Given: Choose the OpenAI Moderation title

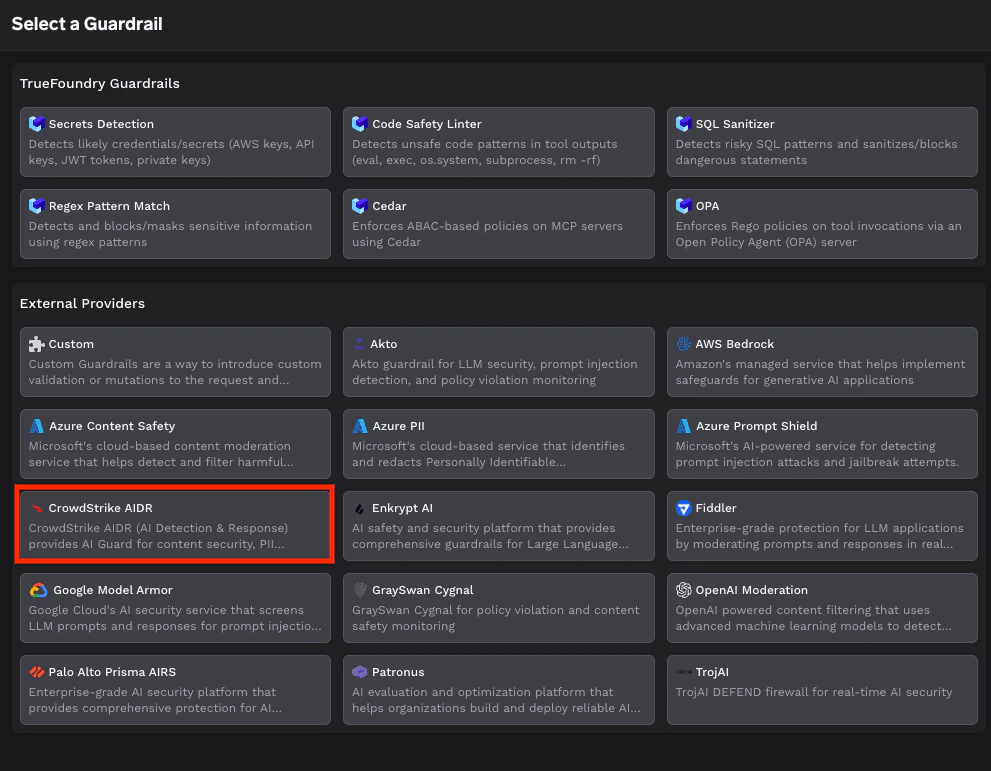Looking at the screenshot, I should (x=751, y=590).
